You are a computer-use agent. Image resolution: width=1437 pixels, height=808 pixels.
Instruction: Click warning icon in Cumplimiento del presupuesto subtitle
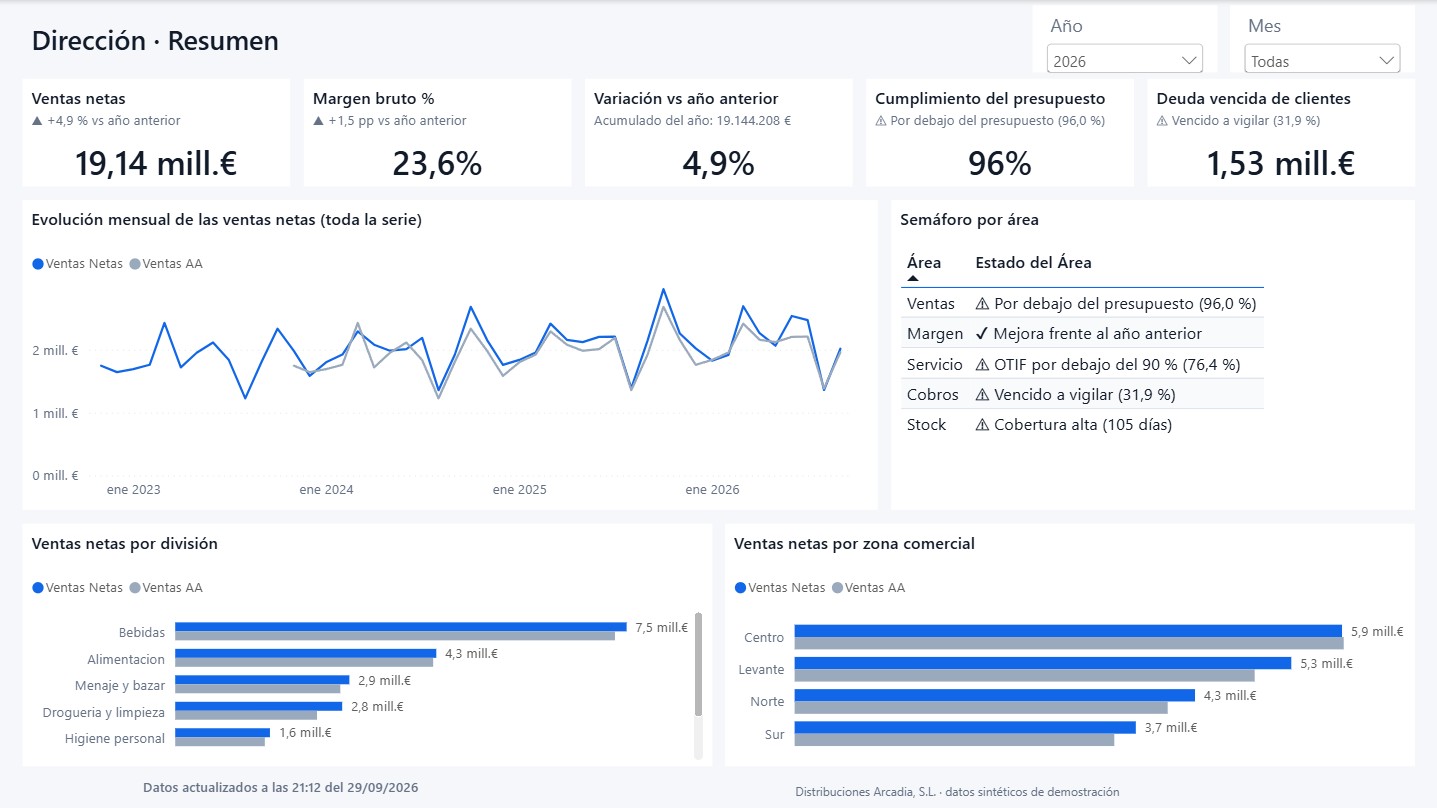pyautogui.click(x=881, y=121)
